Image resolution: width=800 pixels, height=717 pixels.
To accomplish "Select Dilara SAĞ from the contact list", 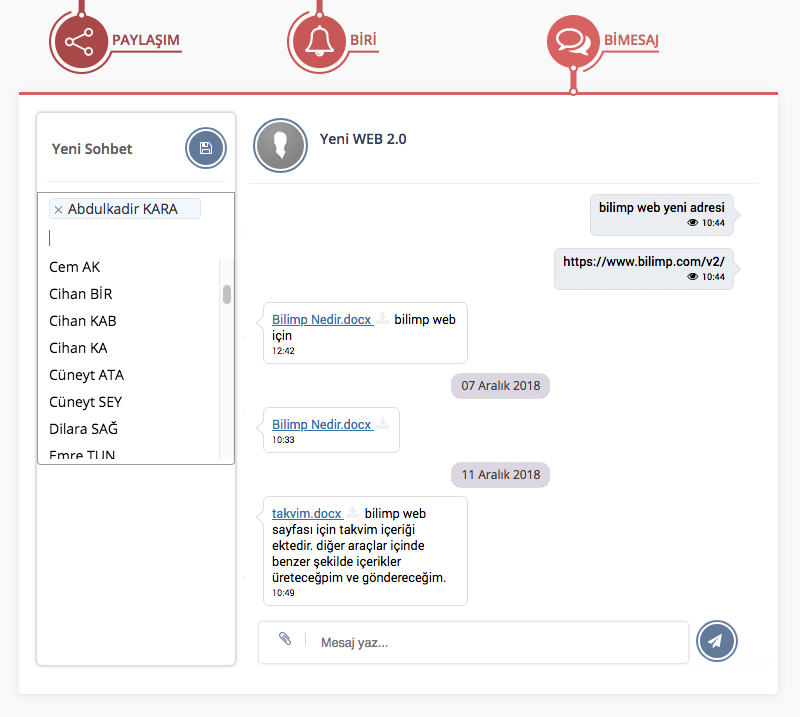I will [84, 429].
